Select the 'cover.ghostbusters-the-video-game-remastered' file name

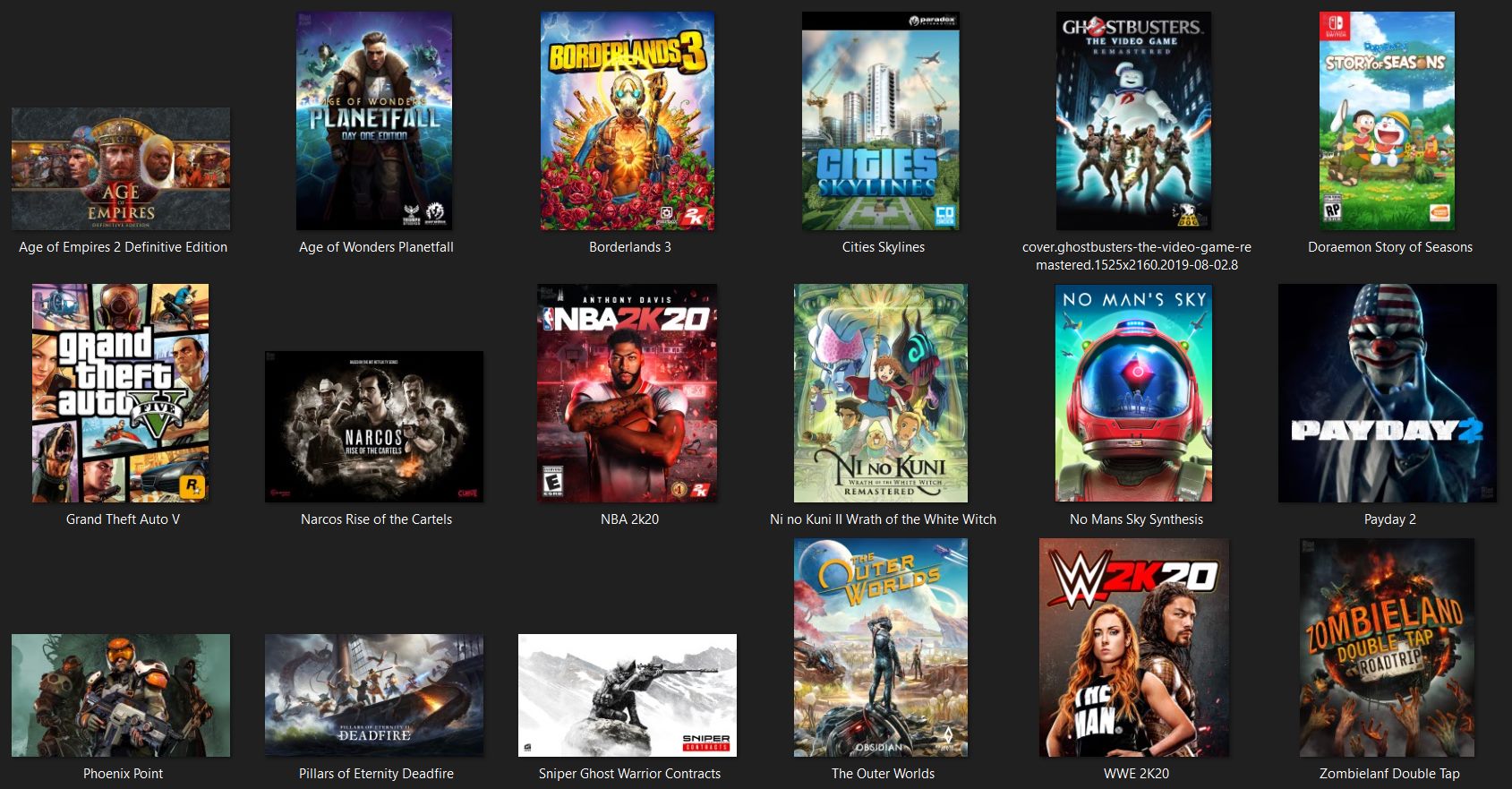(1137, 256)
